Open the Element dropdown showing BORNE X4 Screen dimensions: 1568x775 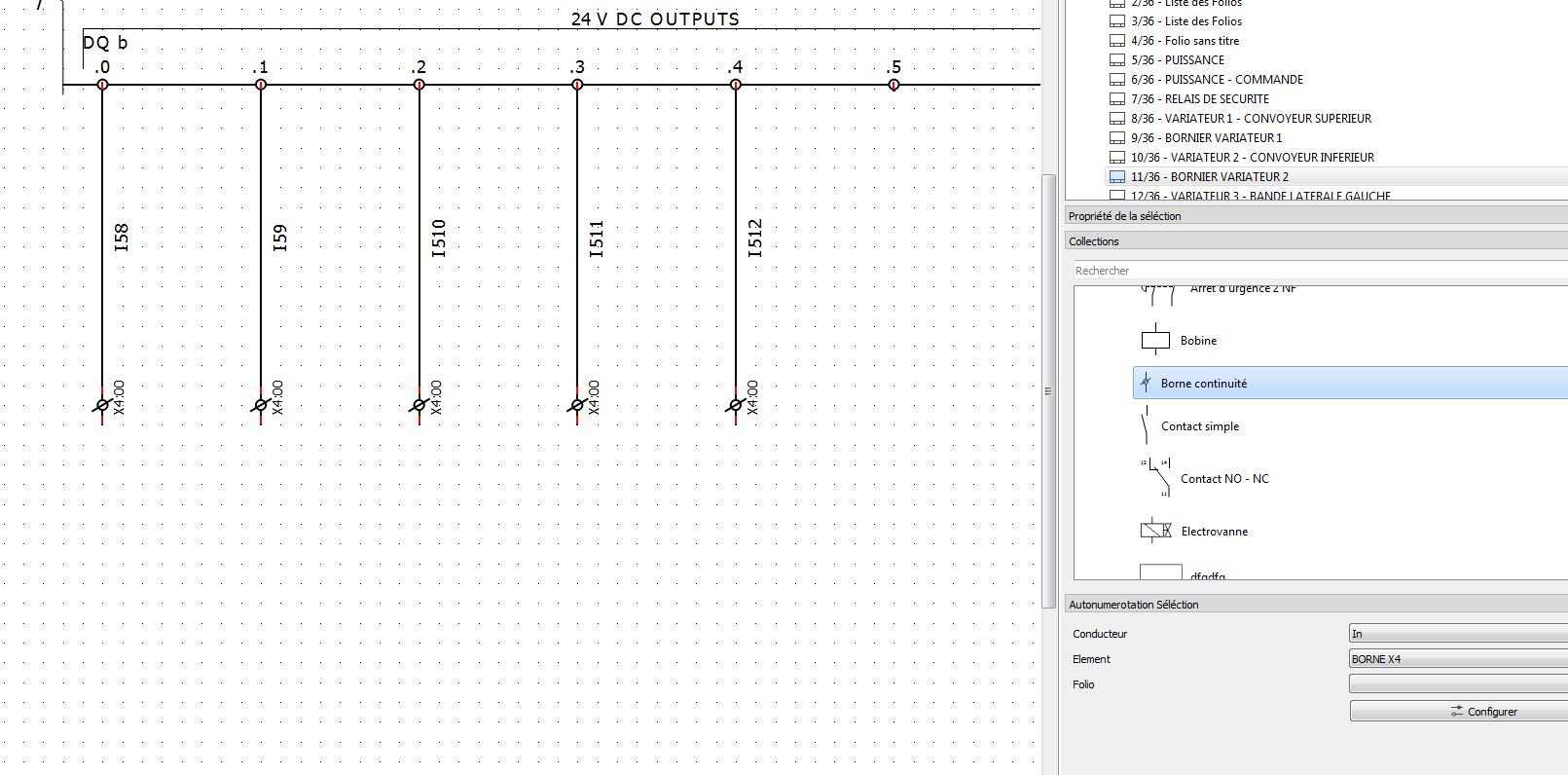1457,659
